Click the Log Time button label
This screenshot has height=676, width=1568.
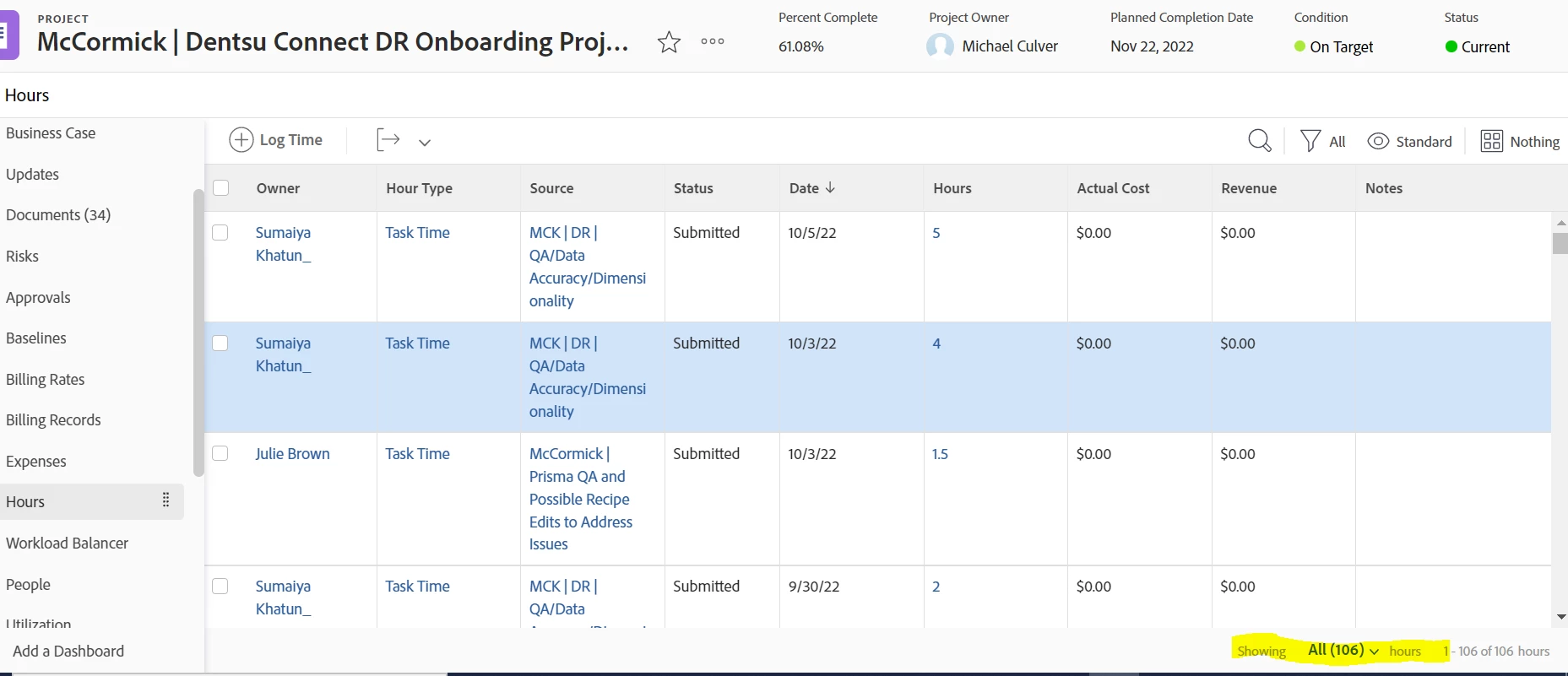[x=291, y=140]
